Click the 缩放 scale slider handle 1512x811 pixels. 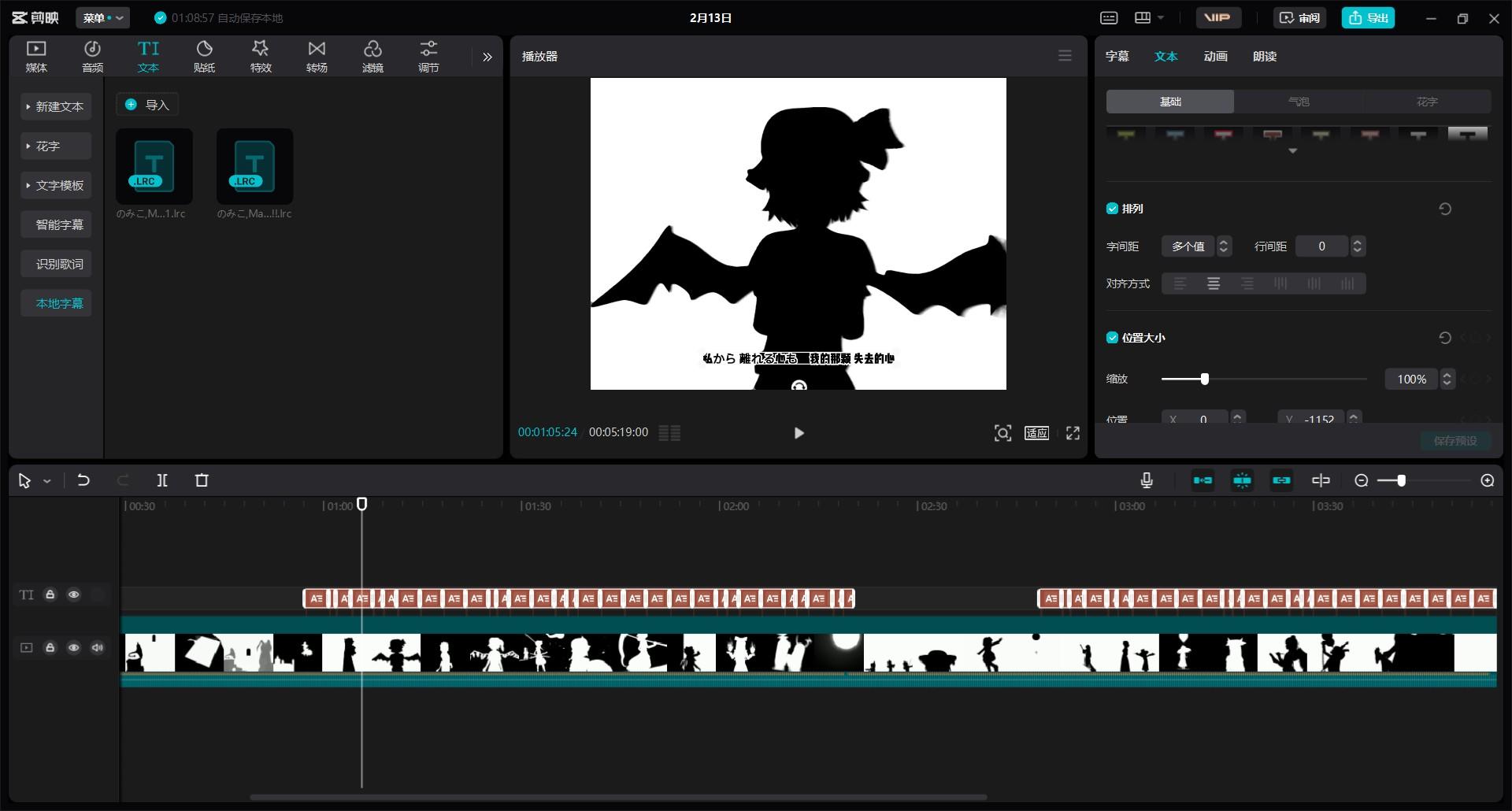point(1204,379)
